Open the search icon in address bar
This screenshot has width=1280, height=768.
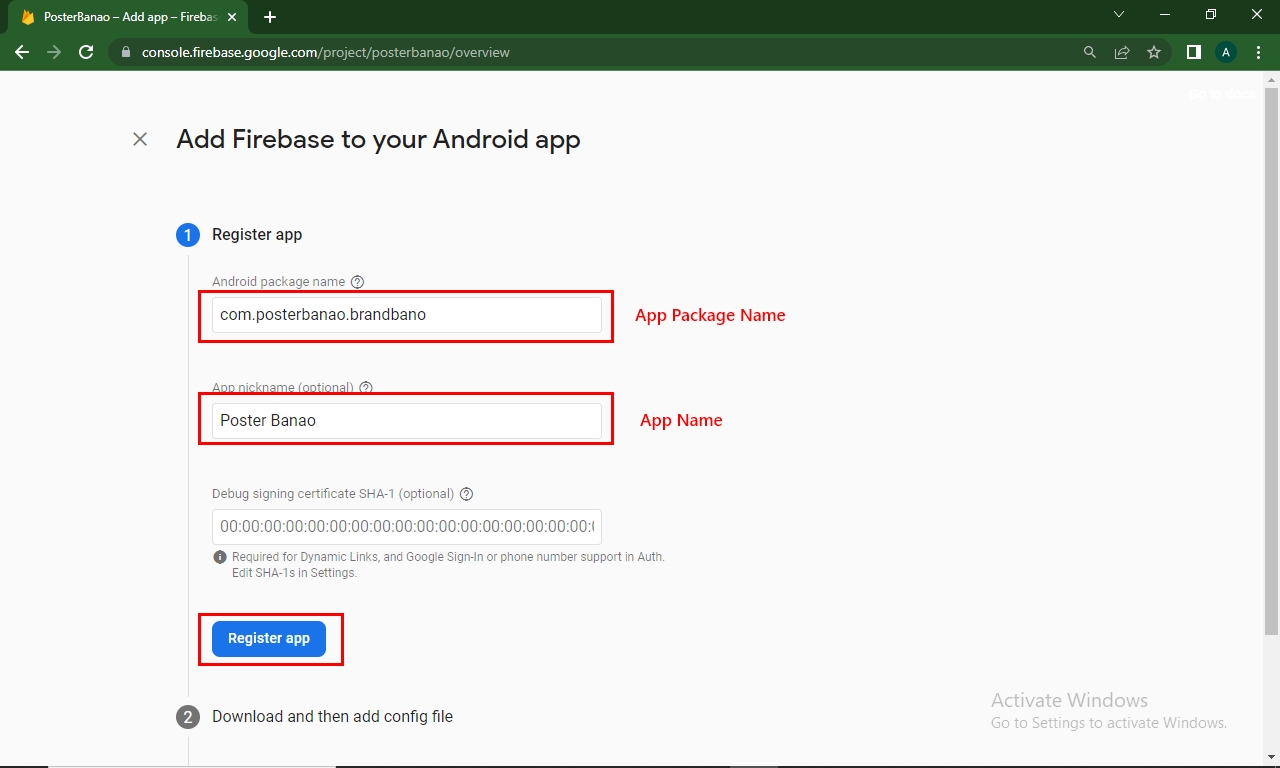(1090, 52)
